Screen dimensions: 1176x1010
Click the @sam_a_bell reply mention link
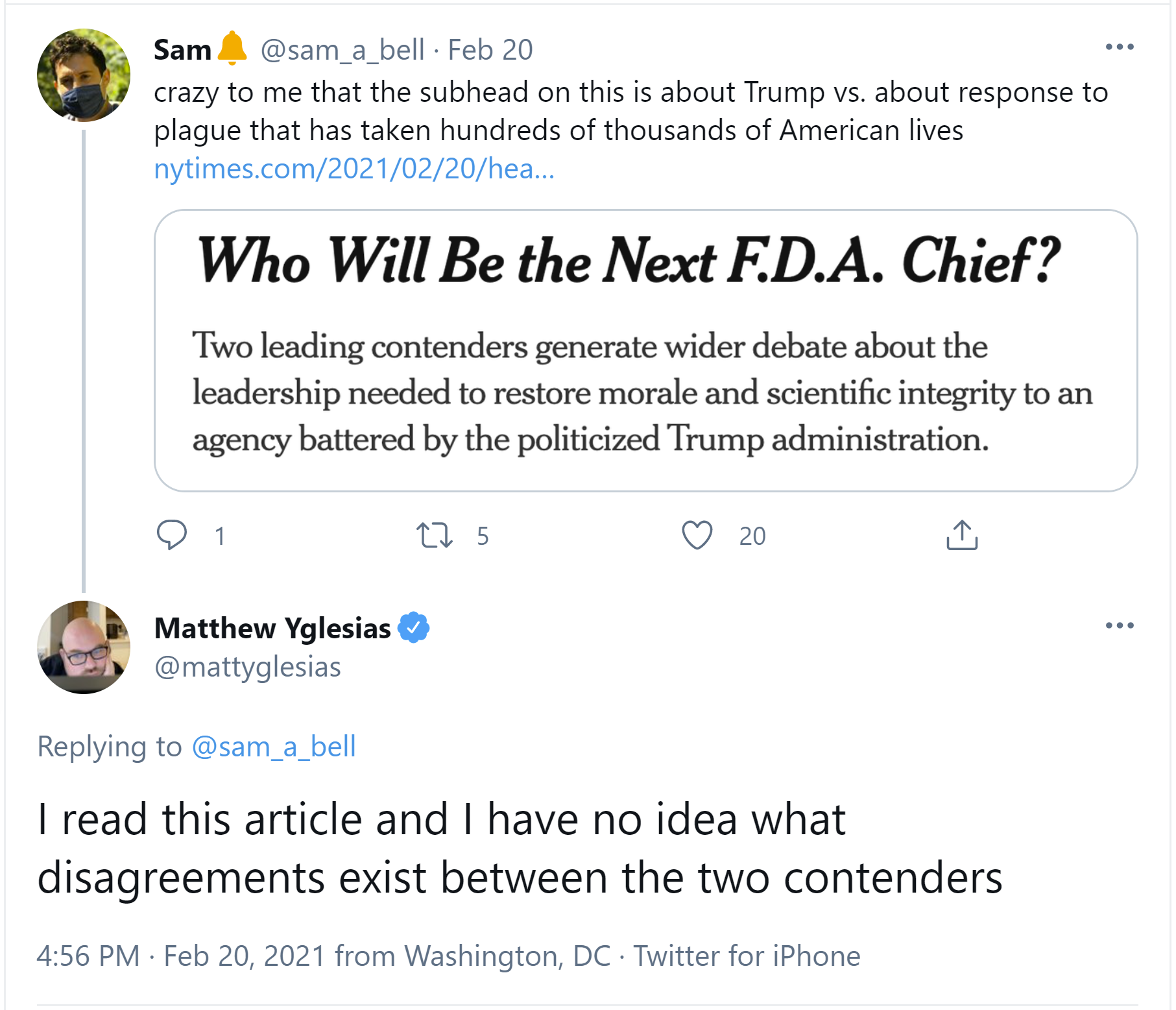[x=274, y=747]
